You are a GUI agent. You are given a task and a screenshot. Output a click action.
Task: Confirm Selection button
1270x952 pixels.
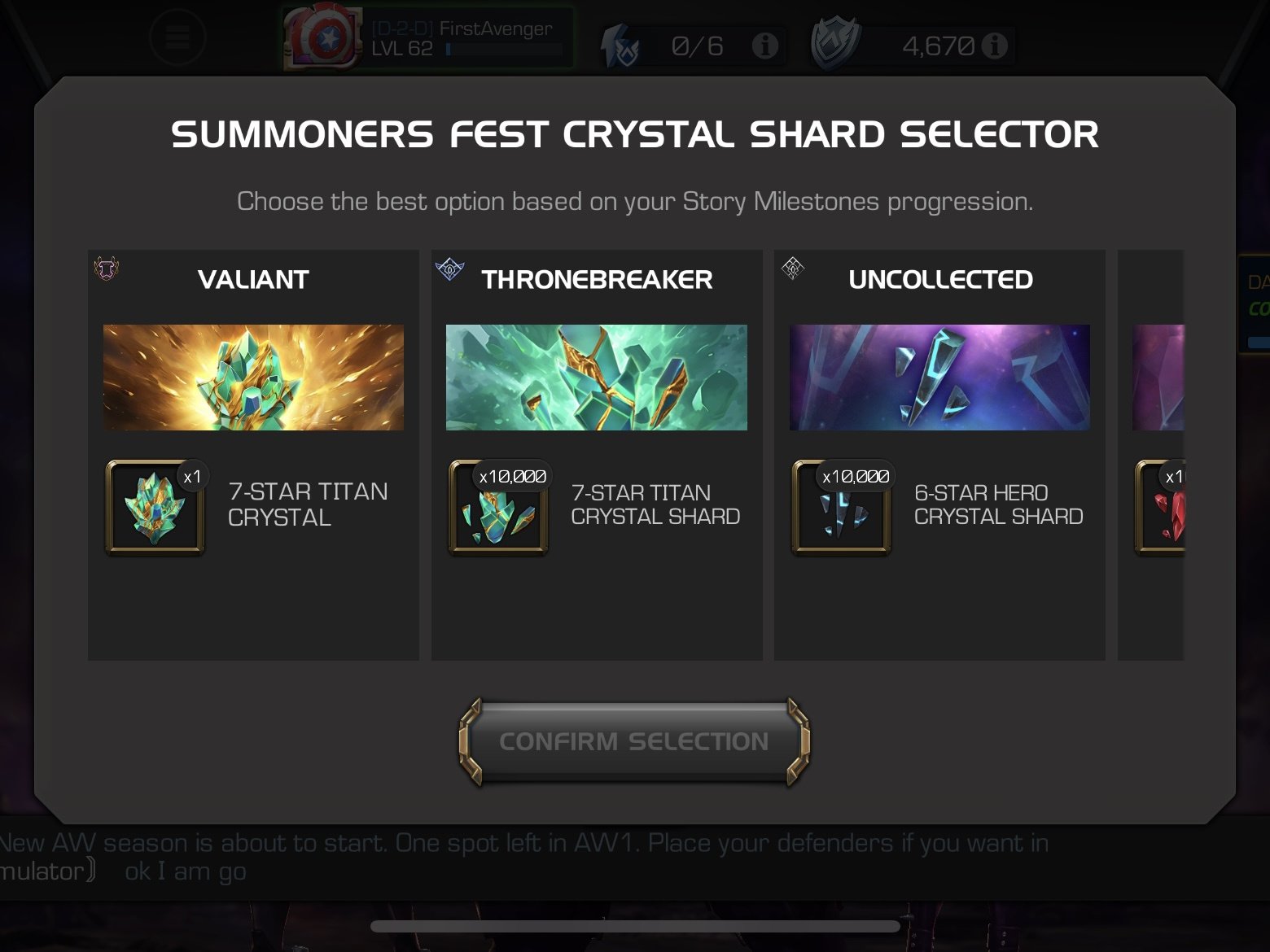coord(634,741)
